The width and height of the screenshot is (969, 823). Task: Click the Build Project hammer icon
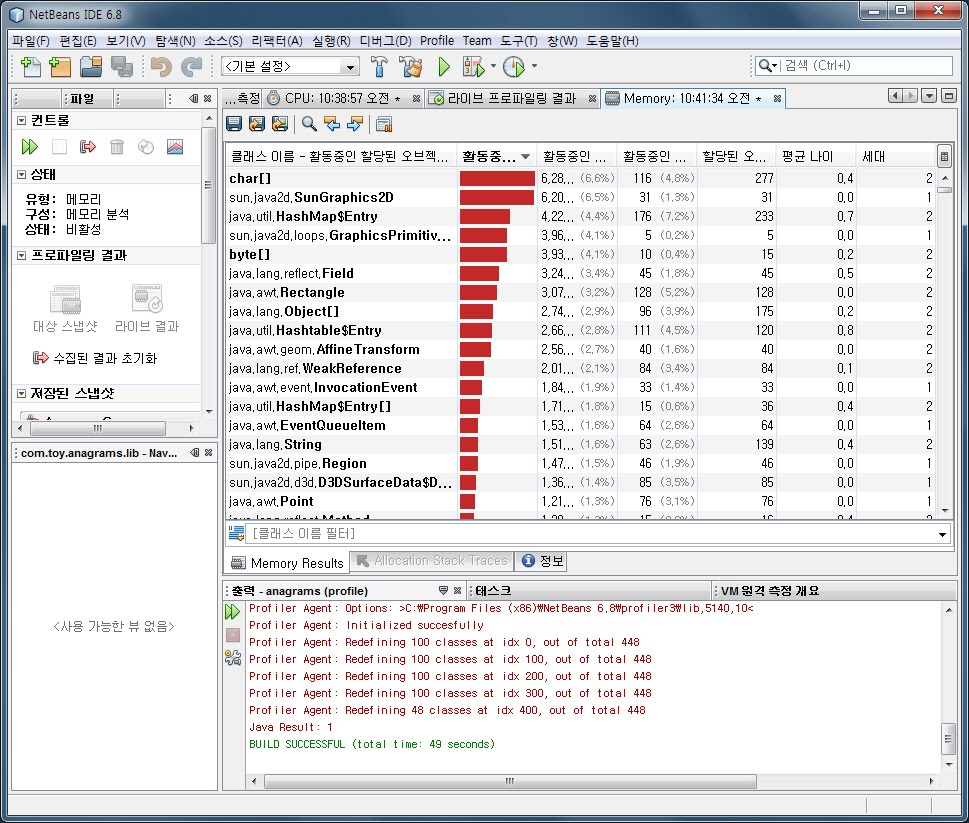click(x=379, y=66)
